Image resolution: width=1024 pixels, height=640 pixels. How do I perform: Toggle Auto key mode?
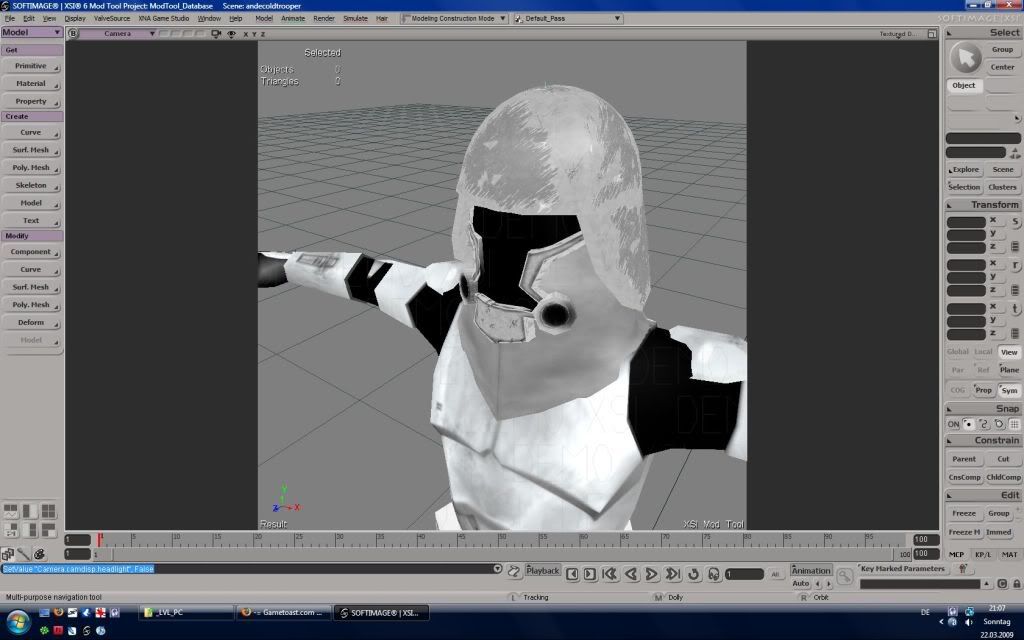pos(801,583)
